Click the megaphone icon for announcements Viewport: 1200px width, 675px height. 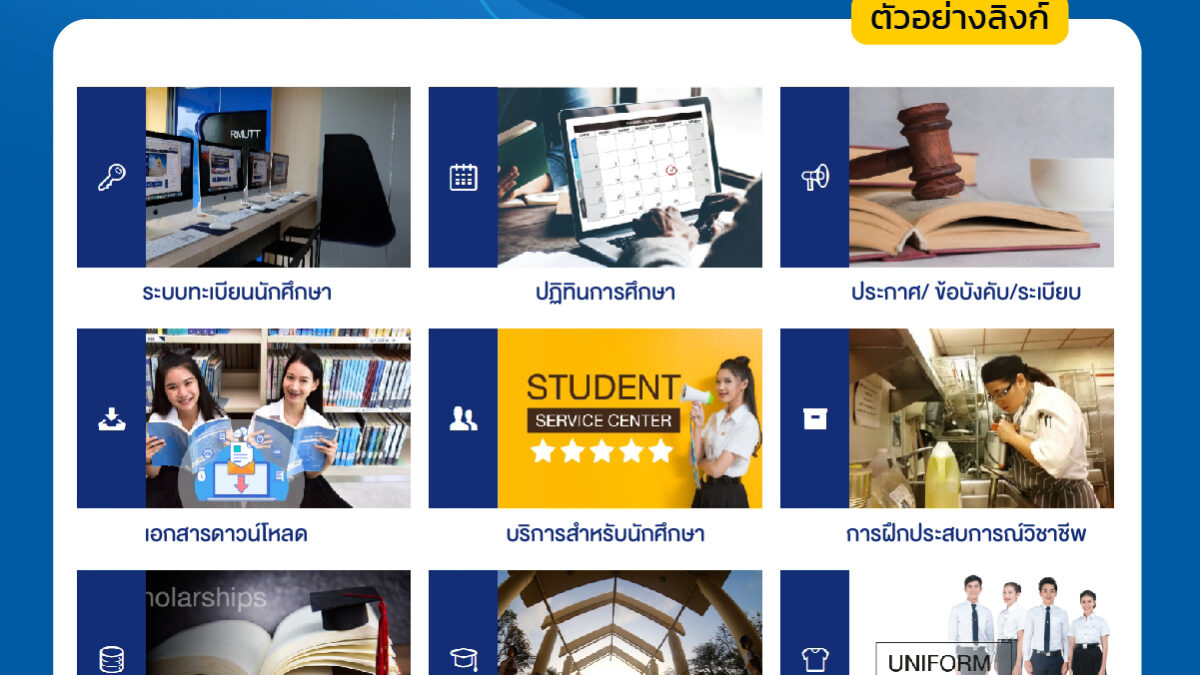click(x=815, y=178)
